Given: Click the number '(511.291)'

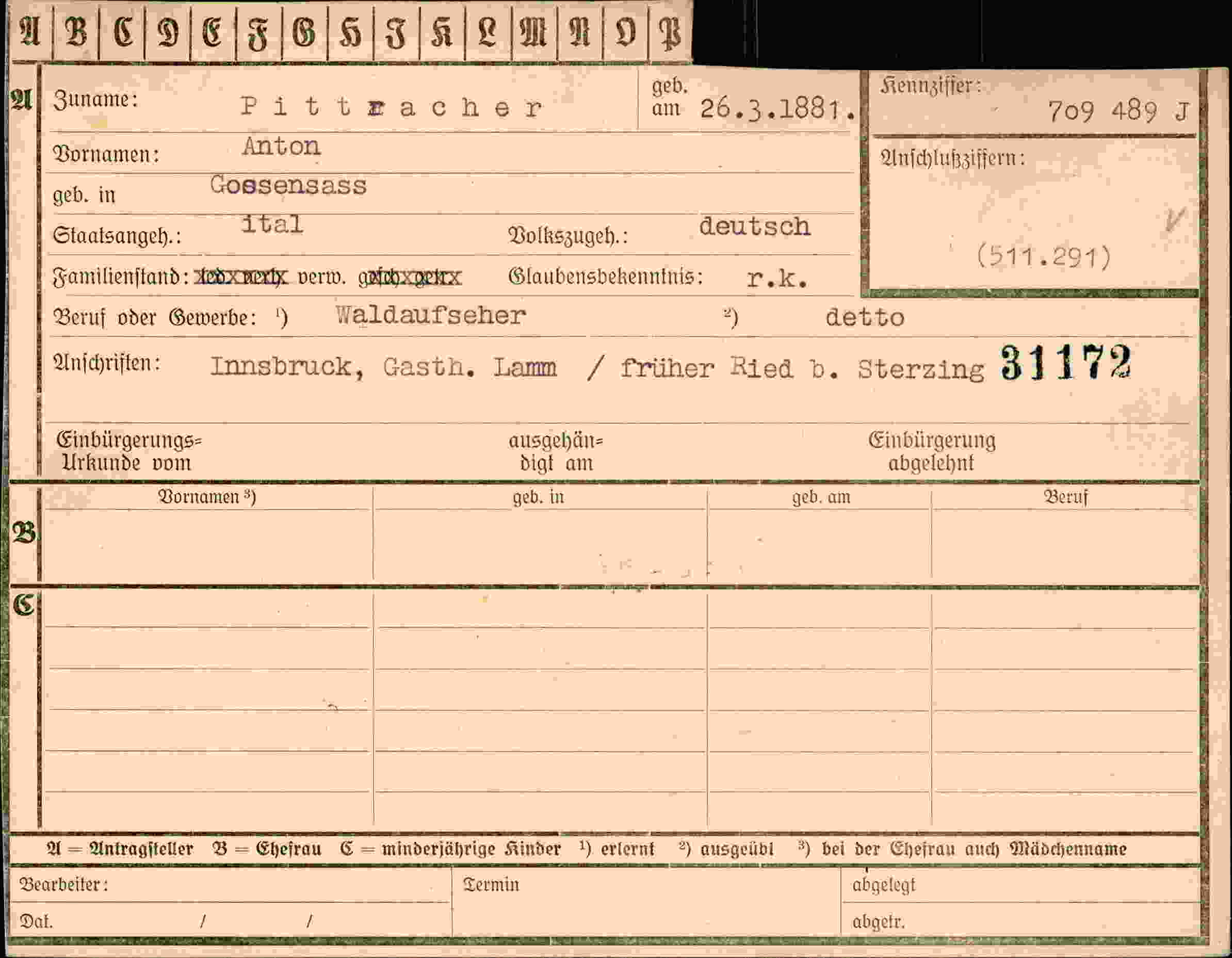Looking at the screenshot, I should coord(1044,257).
